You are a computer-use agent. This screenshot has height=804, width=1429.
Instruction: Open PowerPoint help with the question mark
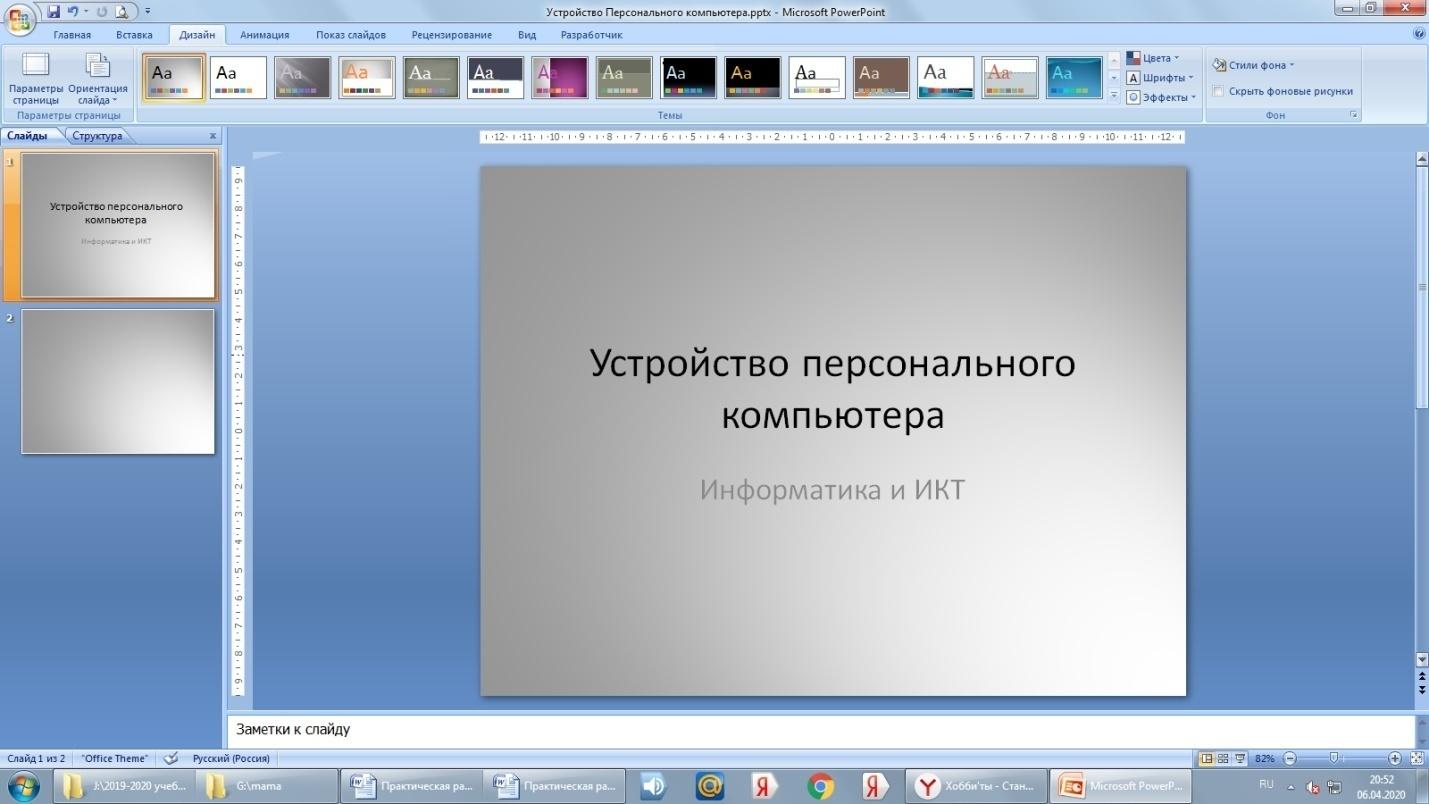(1419, 33)
